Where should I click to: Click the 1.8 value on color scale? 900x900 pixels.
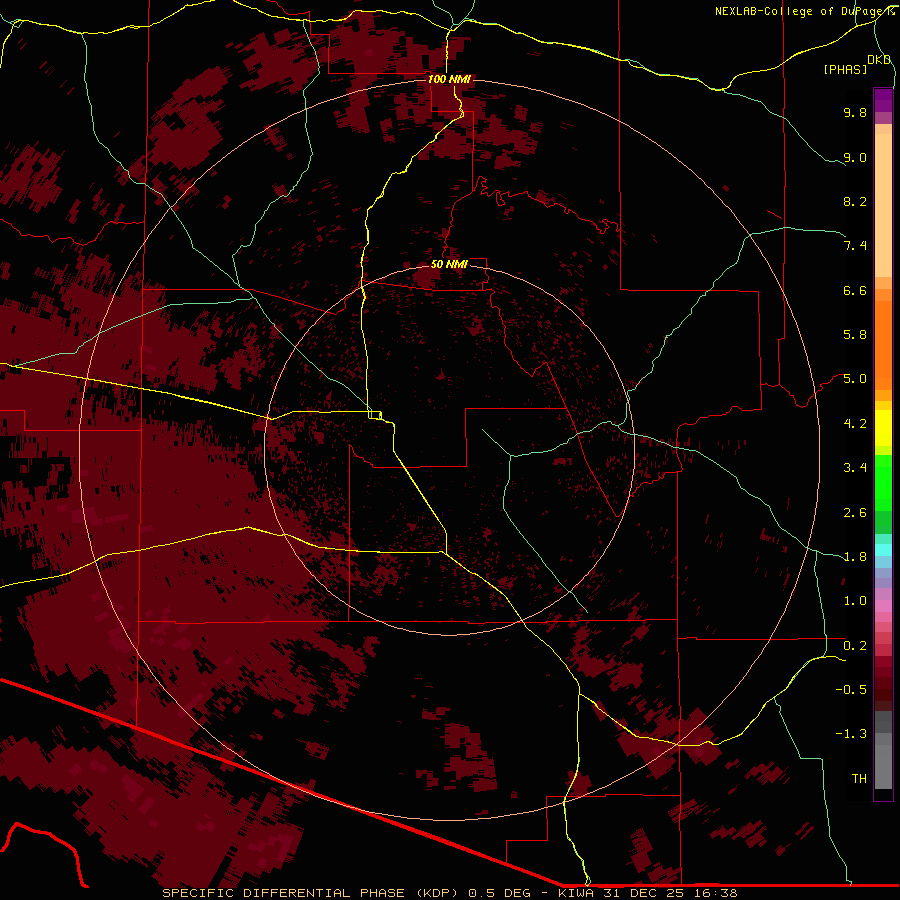pos(855,557)
